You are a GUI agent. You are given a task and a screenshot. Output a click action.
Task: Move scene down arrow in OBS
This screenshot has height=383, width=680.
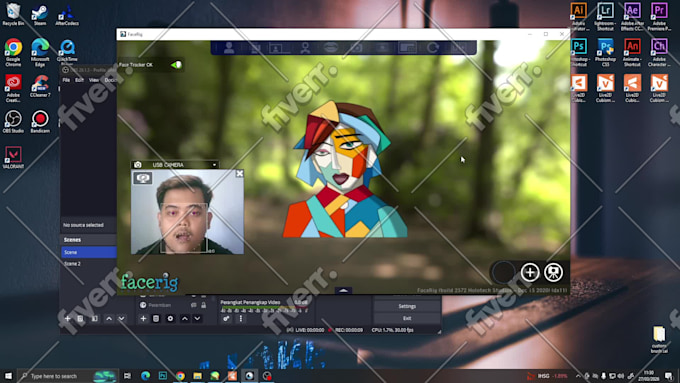121,319
